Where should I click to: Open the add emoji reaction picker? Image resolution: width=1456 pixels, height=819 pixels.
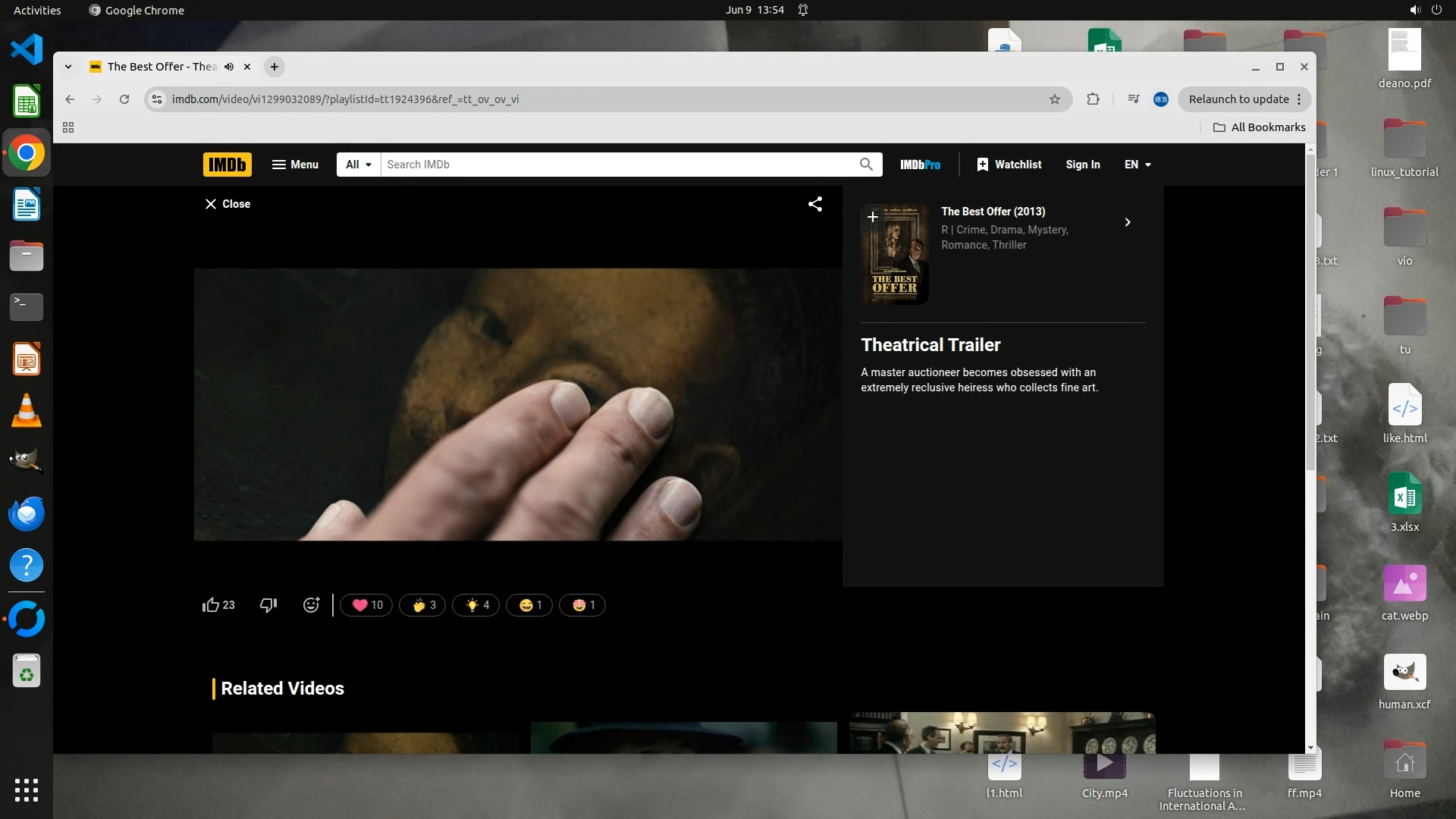[311, 605]
